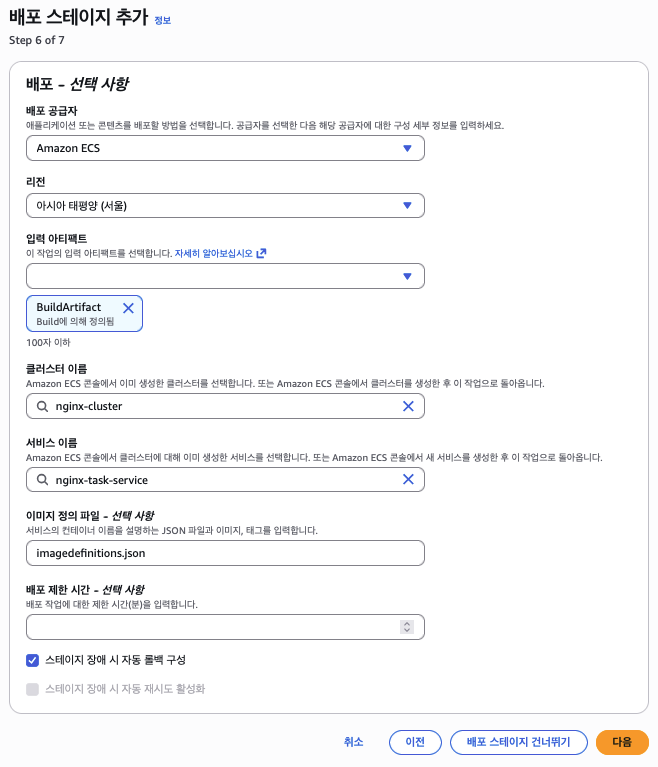The height and width of the screenshot is (767, 658).
Task: Focus the 배포 제한 시간 input field
Action: [x=210, y=627]
